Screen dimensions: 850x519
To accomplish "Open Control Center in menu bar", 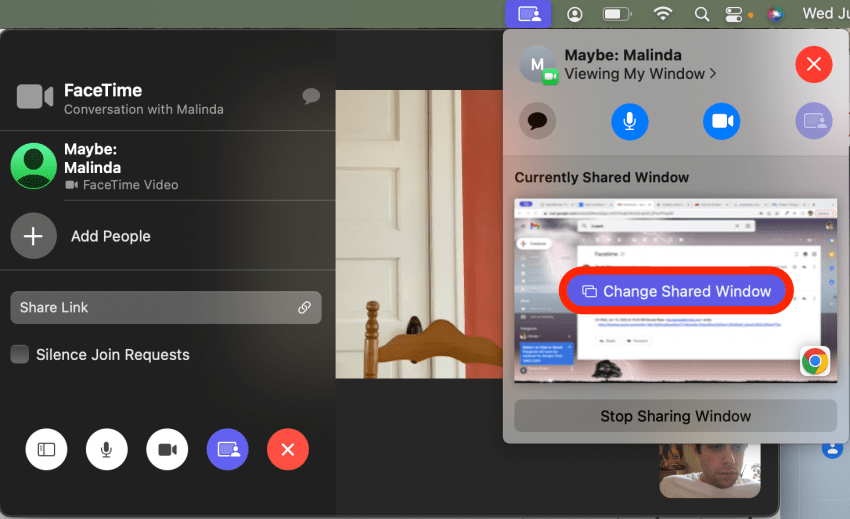I will point(735,14).
